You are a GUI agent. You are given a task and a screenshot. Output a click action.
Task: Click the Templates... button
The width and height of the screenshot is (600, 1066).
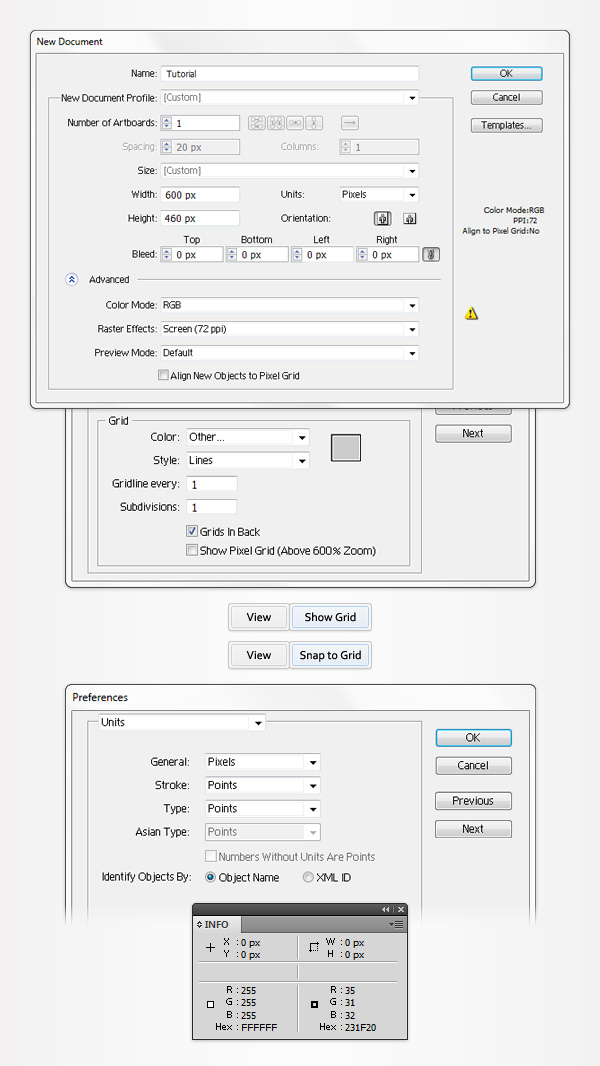click(506, 125)
